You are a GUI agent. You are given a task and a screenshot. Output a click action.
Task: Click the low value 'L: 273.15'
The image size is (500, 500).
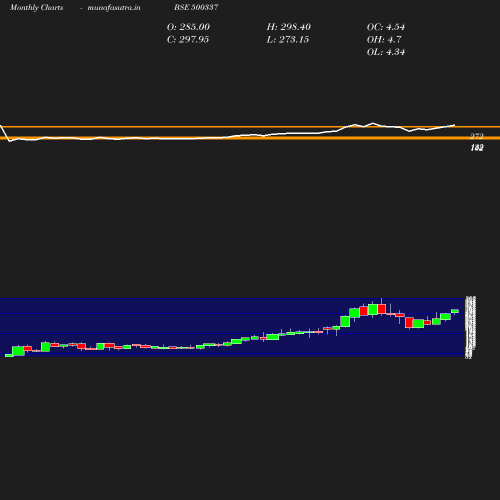[x=288, y=40]
